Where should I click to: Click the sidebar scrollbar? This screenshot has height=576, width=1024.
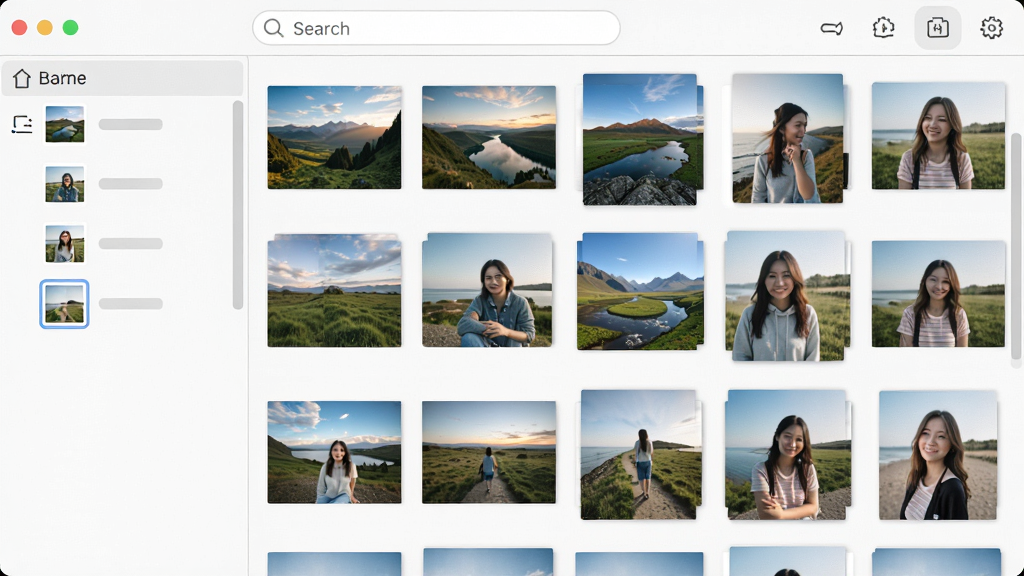pyautogui.click(x=238, y=204)
